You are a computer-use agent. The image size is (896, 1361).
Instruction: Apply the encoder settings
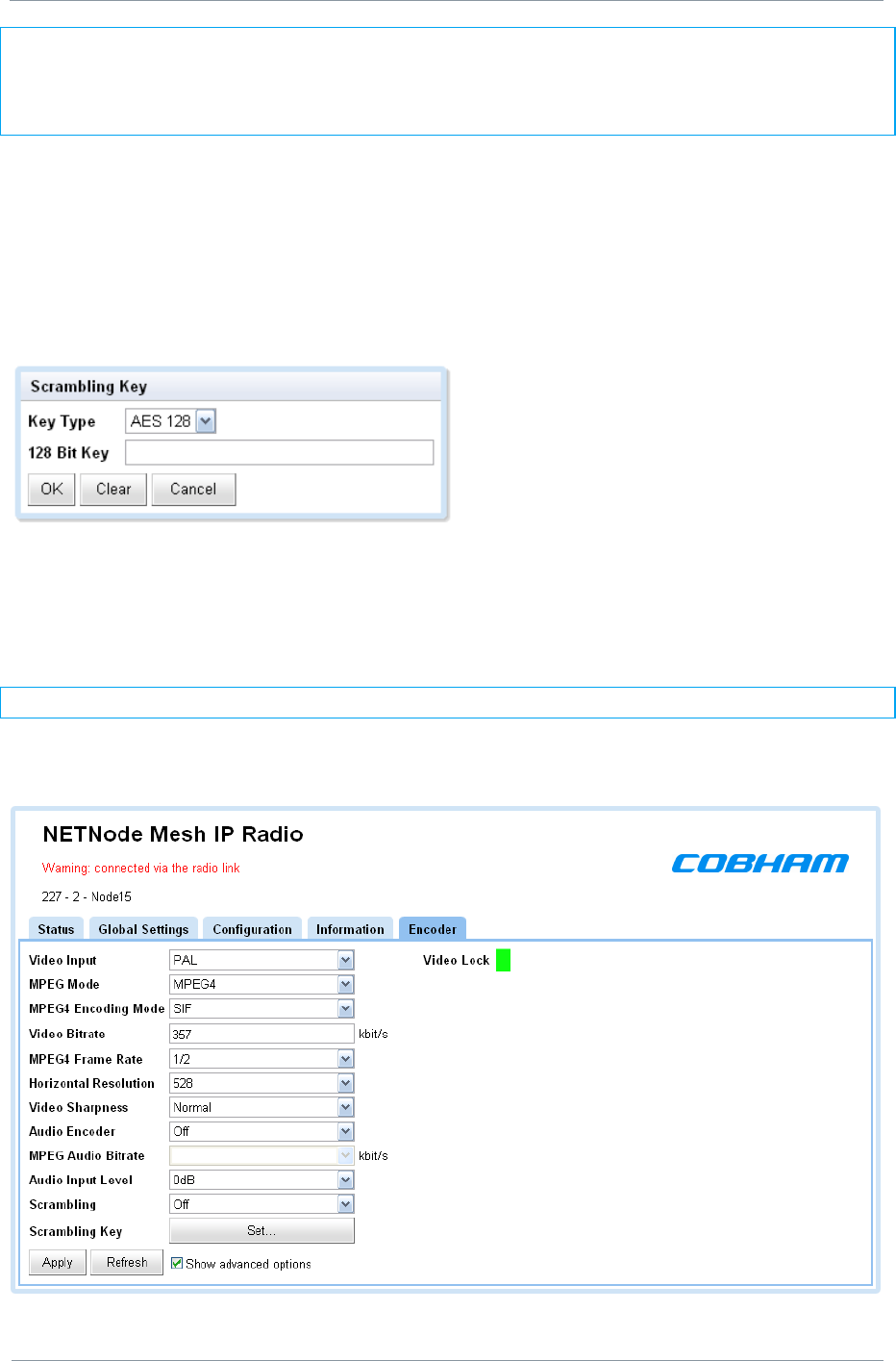click(58, 1262)
